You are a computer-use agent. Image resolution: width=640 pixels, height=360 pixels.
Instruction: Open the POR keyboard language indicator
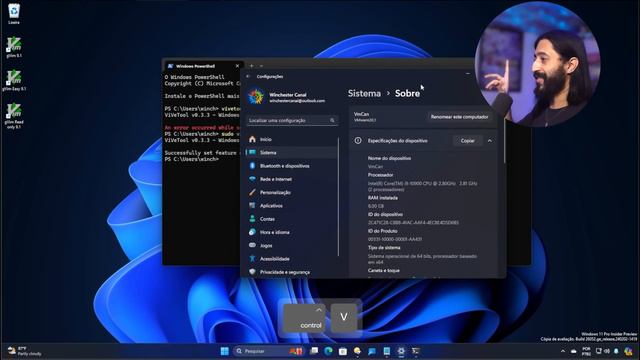(587, 351)
